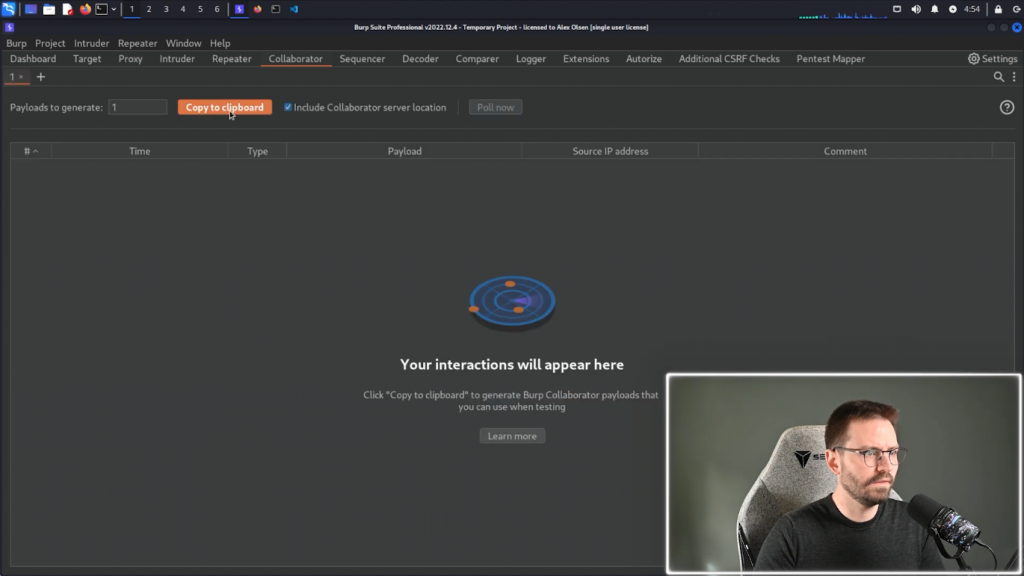Switch to the Autorize tab

point(643,59)
